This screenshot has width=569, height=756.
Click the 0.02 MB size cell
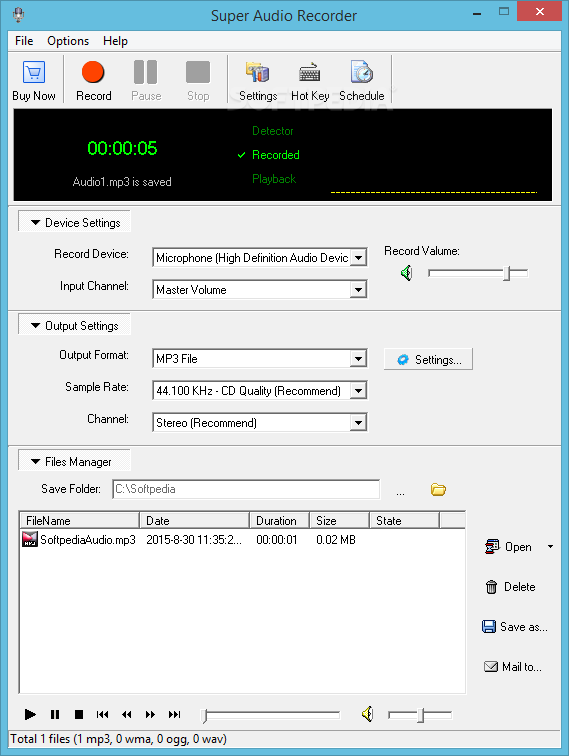coord(336,540)
